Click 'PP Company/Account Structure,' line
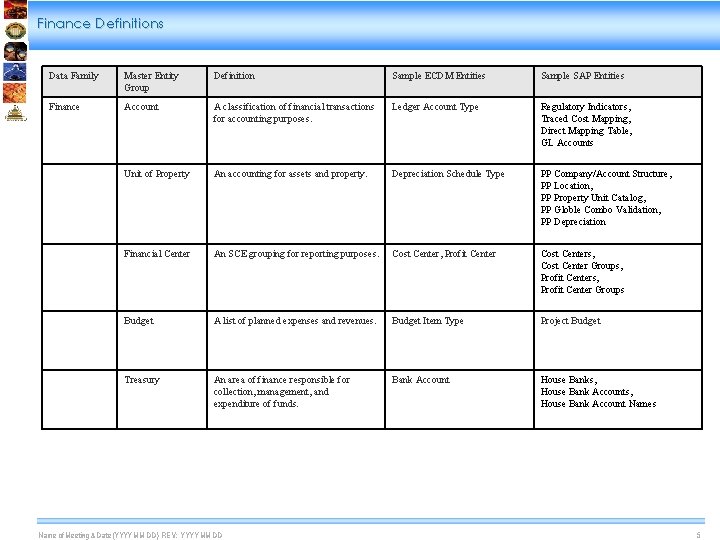This screenshot has height=540, width=720. click(x=606, y=174)
